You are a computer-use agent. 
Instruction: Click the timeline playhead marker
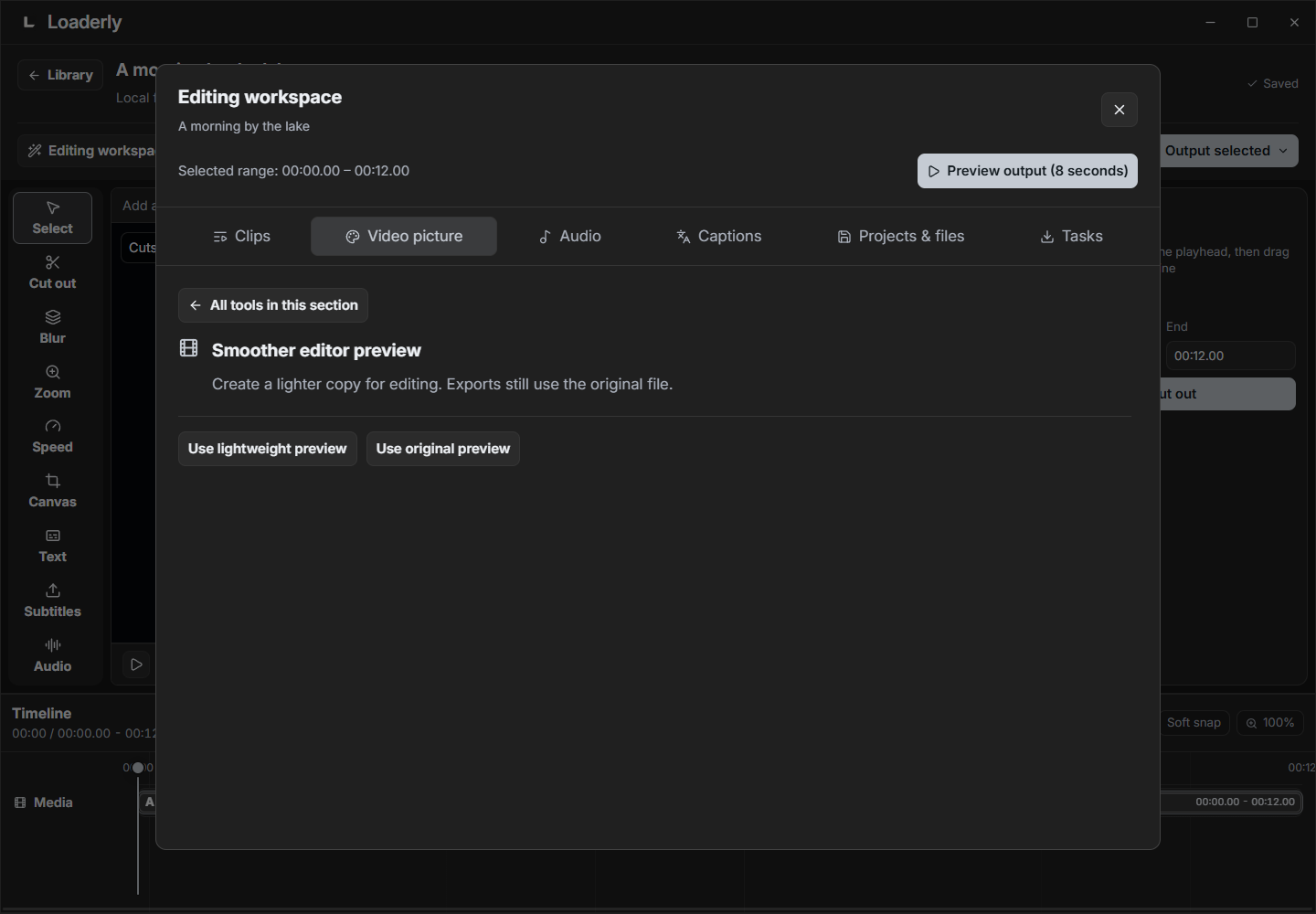point(138,768)
